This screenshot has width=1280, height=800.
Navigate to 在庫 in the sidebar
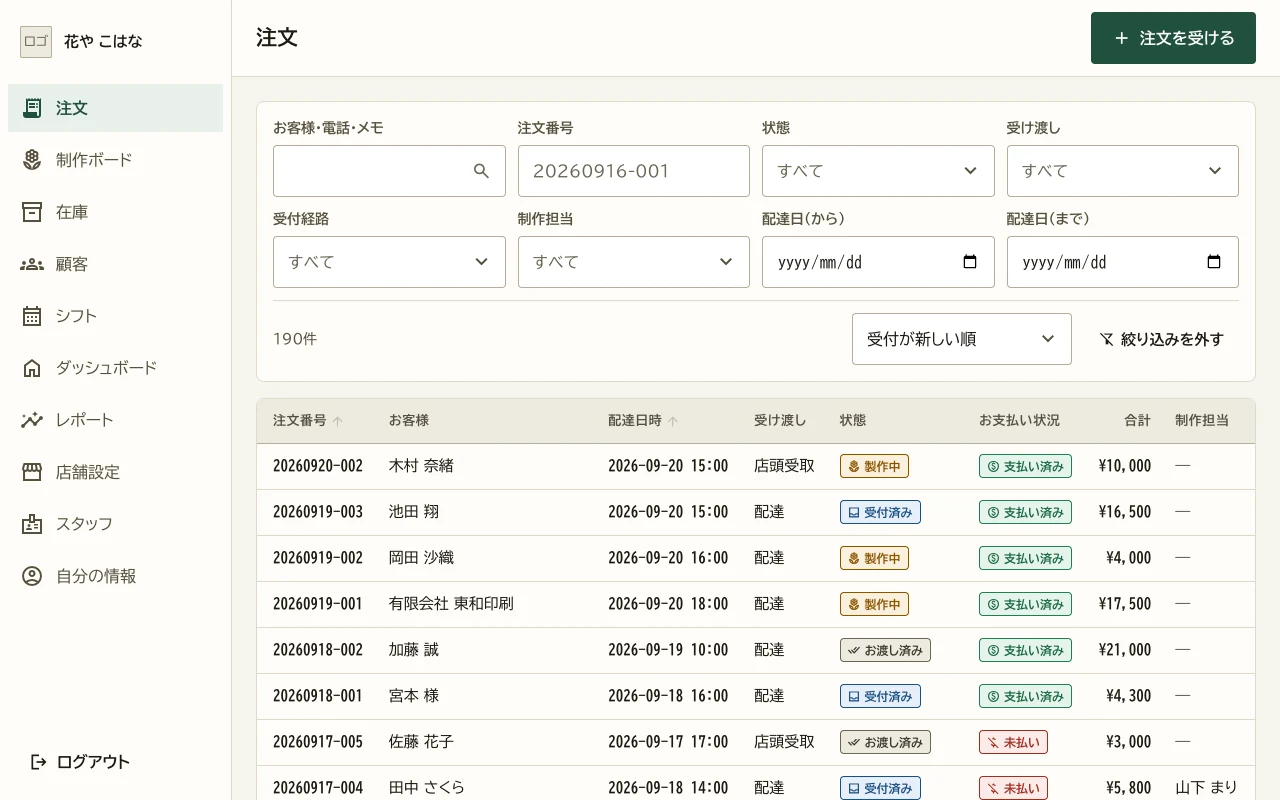115,212
